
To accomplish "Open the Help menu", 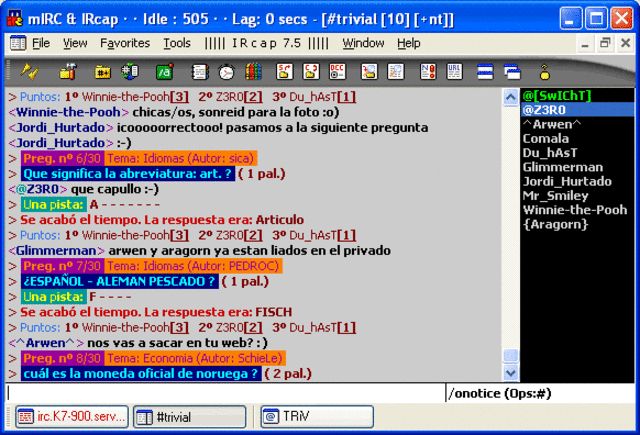I will (x=409, y=43).
